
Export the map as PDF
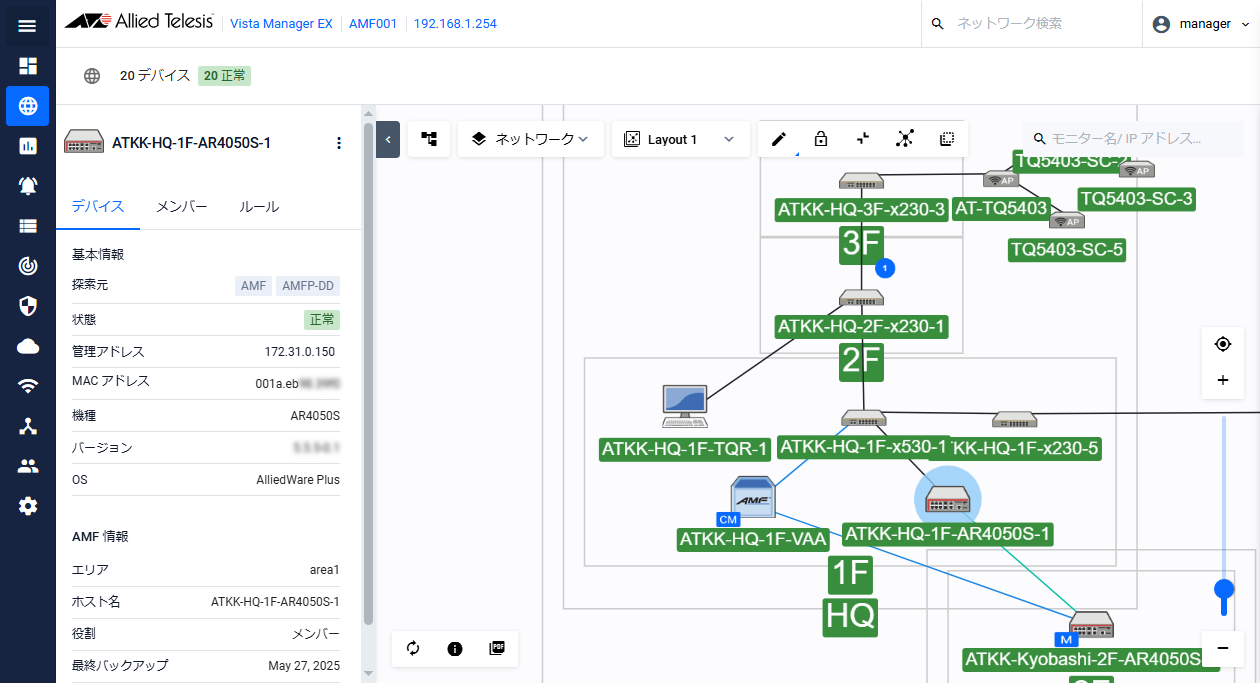(497, 648)
